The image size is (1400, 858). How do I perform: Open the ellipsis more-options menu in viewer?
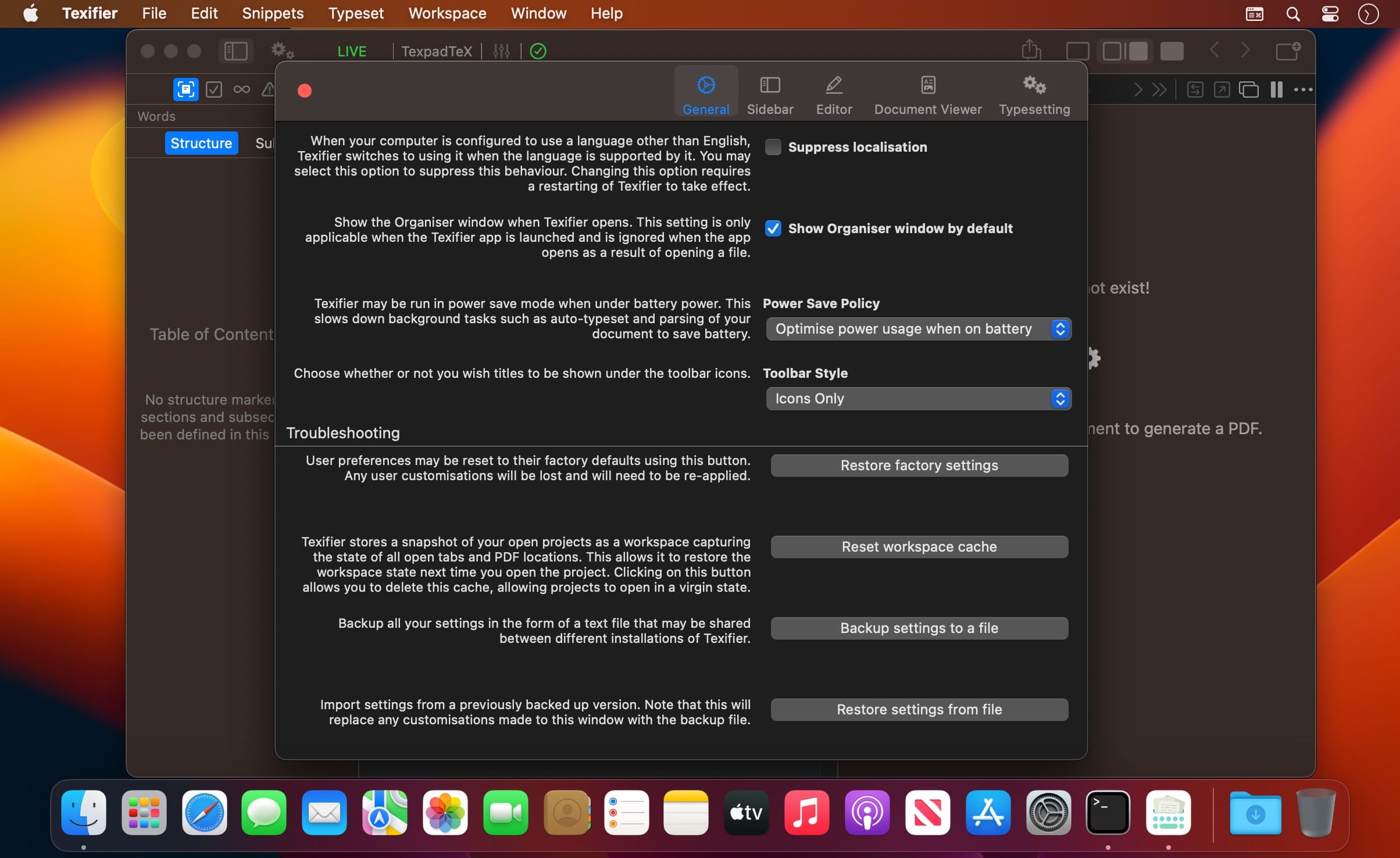point(1303,90)
